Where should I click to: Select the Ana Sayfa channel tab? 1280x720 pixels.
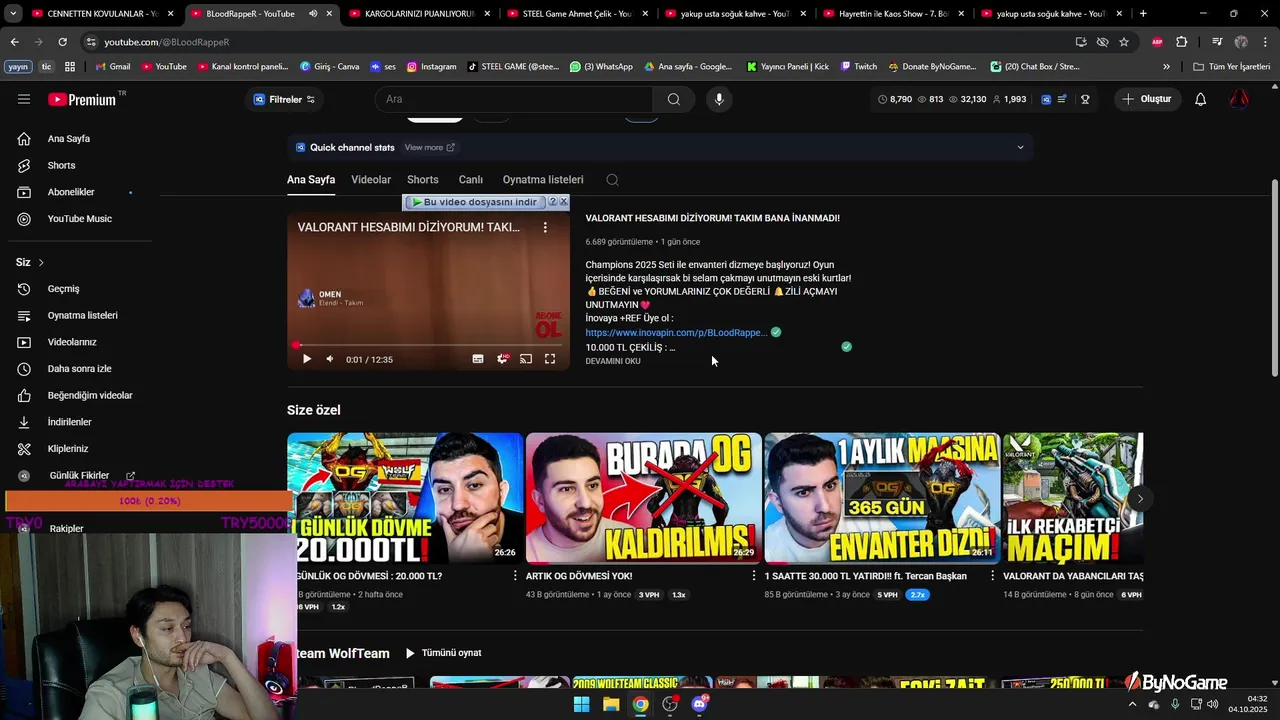[x=311, y=180]
